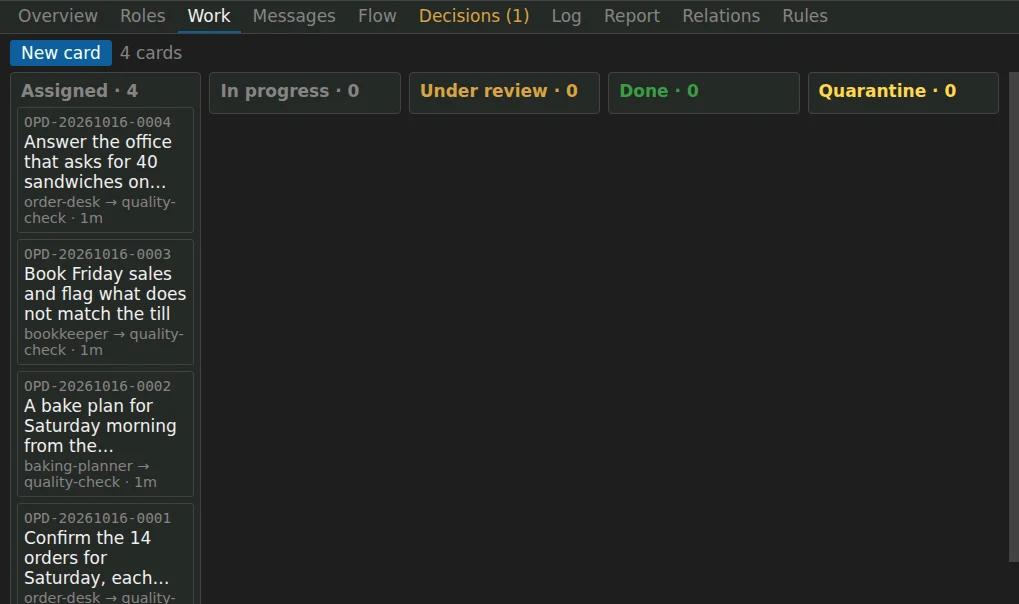Open card Confirm the 14 orders for Saturday

click(x=105, y=554)
